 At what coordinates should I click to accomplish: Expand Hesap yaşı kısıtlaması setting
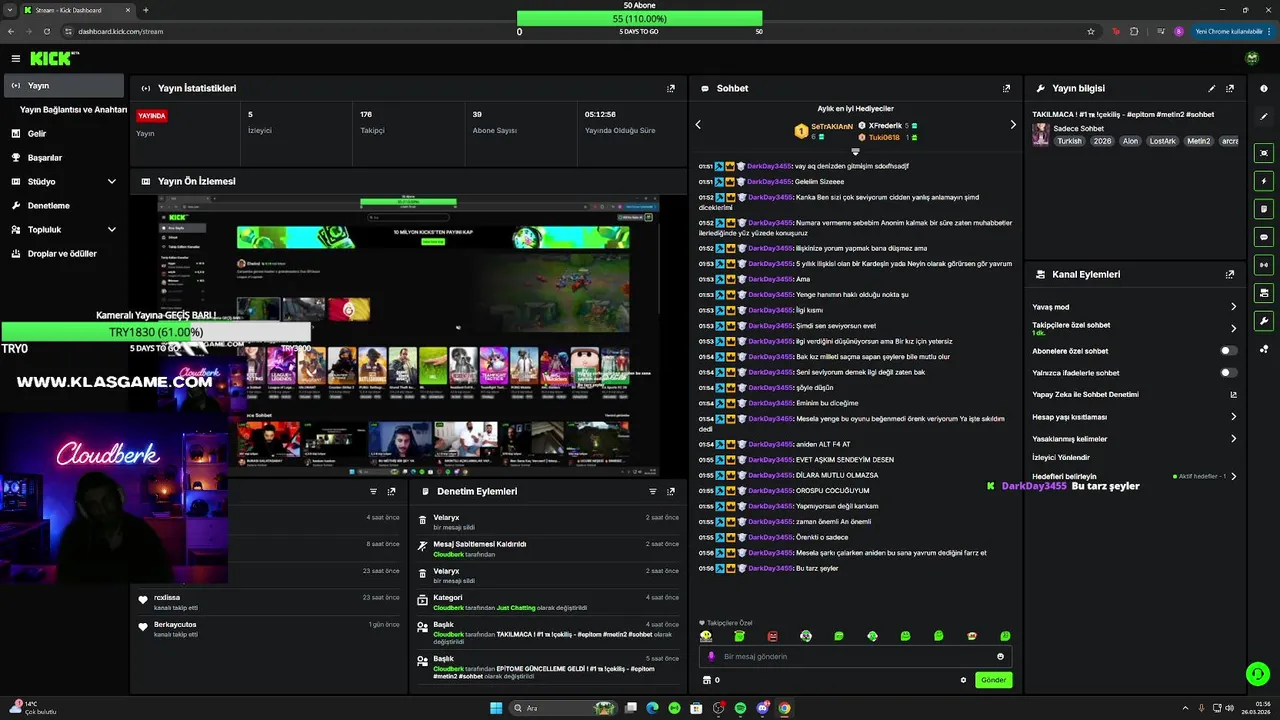[x=1233, y=416]
